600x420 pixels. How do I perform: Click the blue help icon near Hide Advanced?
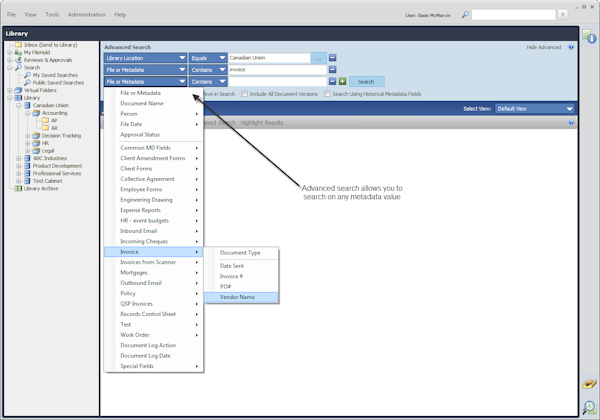[x=571, y=47]
